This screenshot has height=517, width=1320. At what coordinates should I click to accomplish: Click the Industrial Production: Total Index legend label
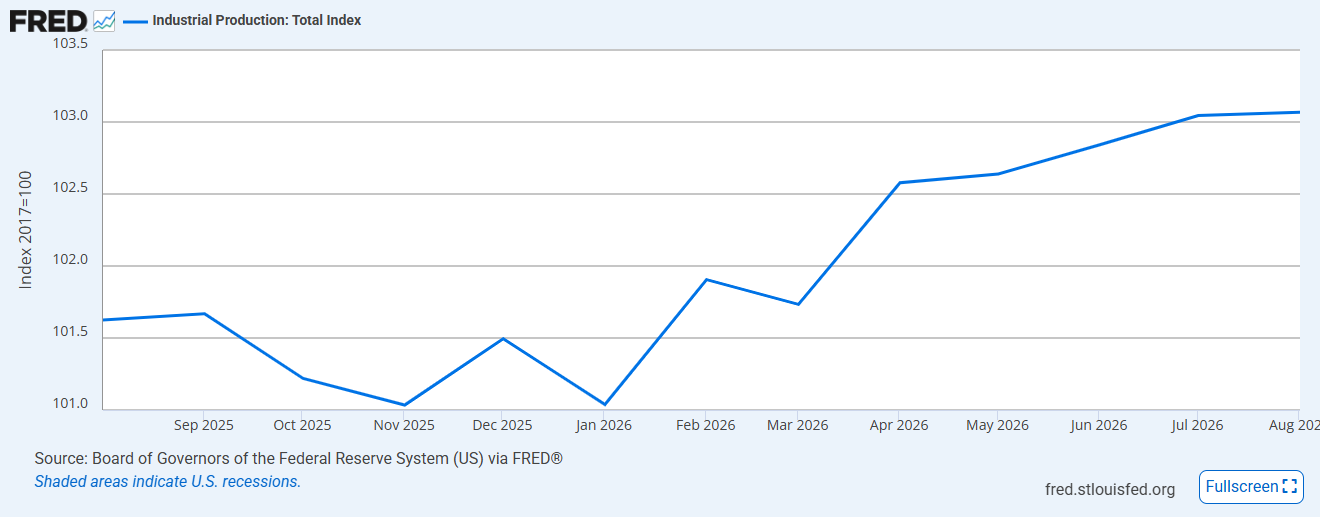tap(257, 20)
